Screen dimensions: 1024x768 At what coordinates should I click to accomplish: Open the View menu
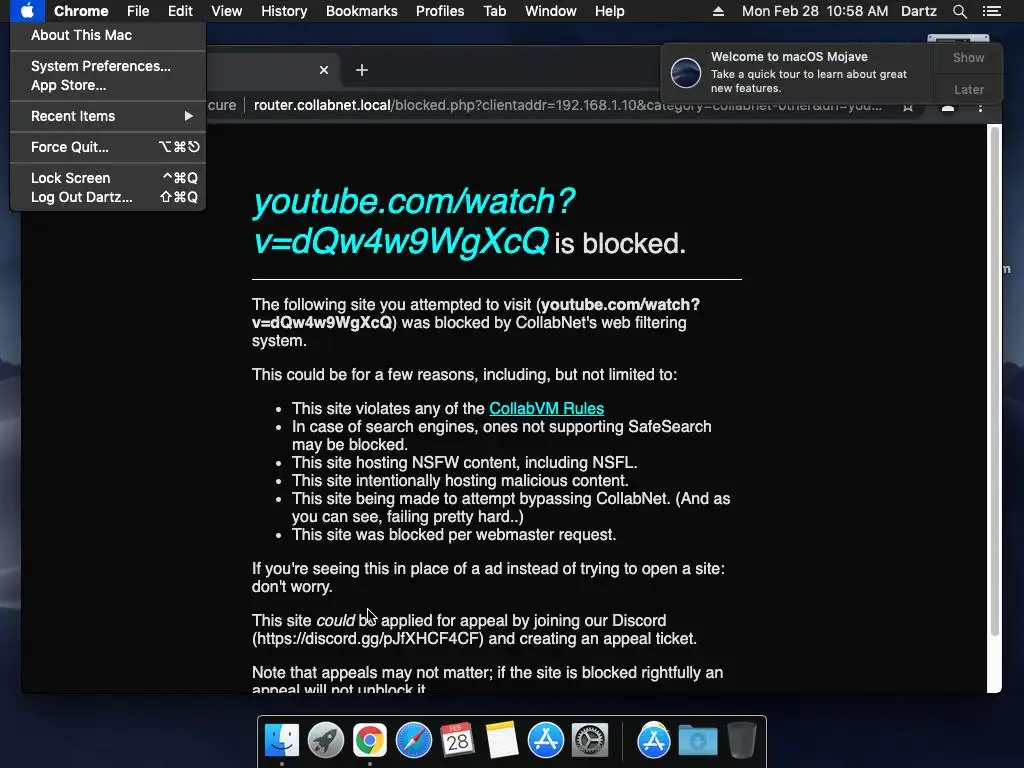click(227, 11)
